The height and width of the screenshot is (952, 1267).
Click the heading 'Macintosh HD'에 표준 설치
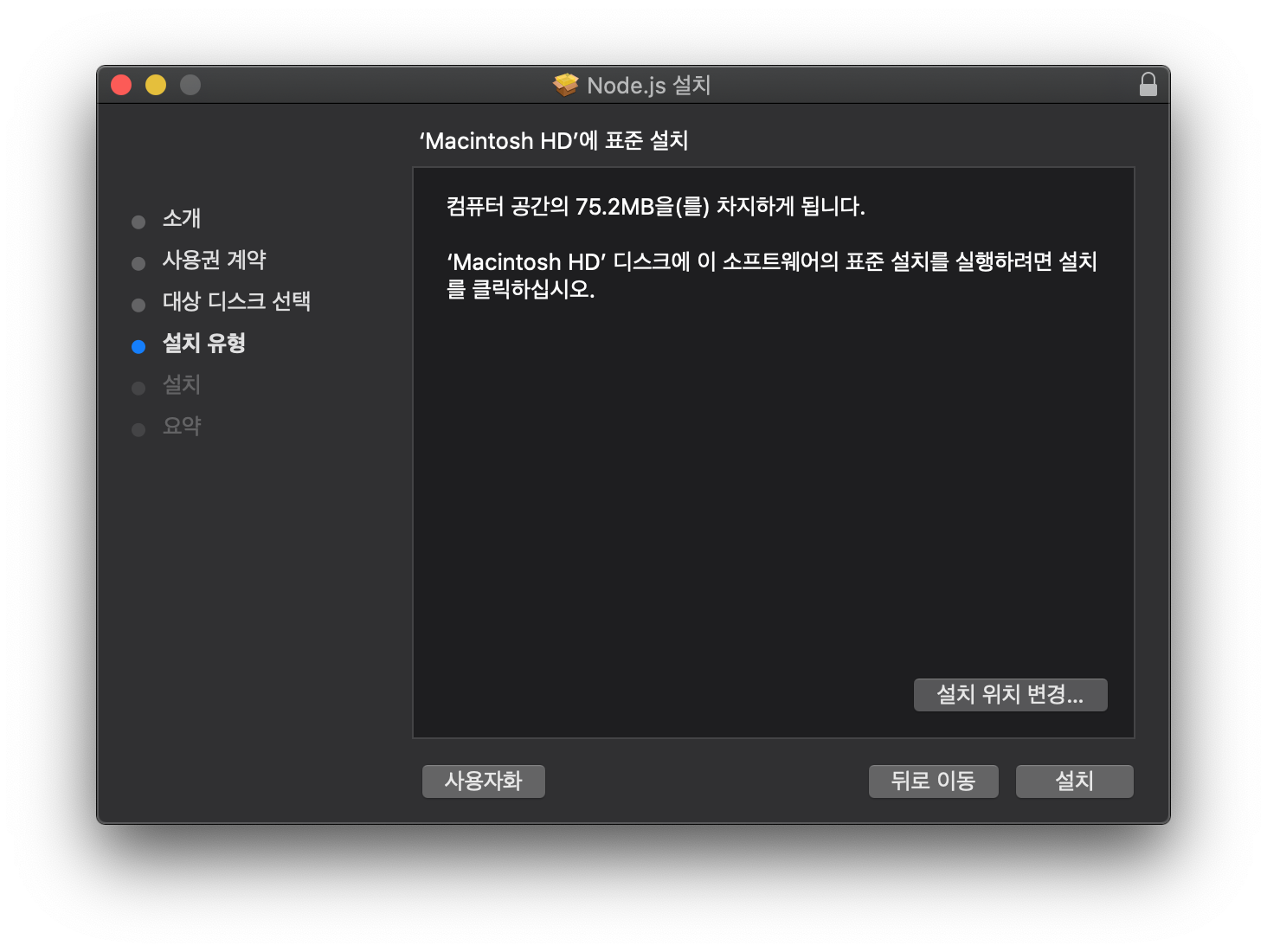click(x=554, y=140)
